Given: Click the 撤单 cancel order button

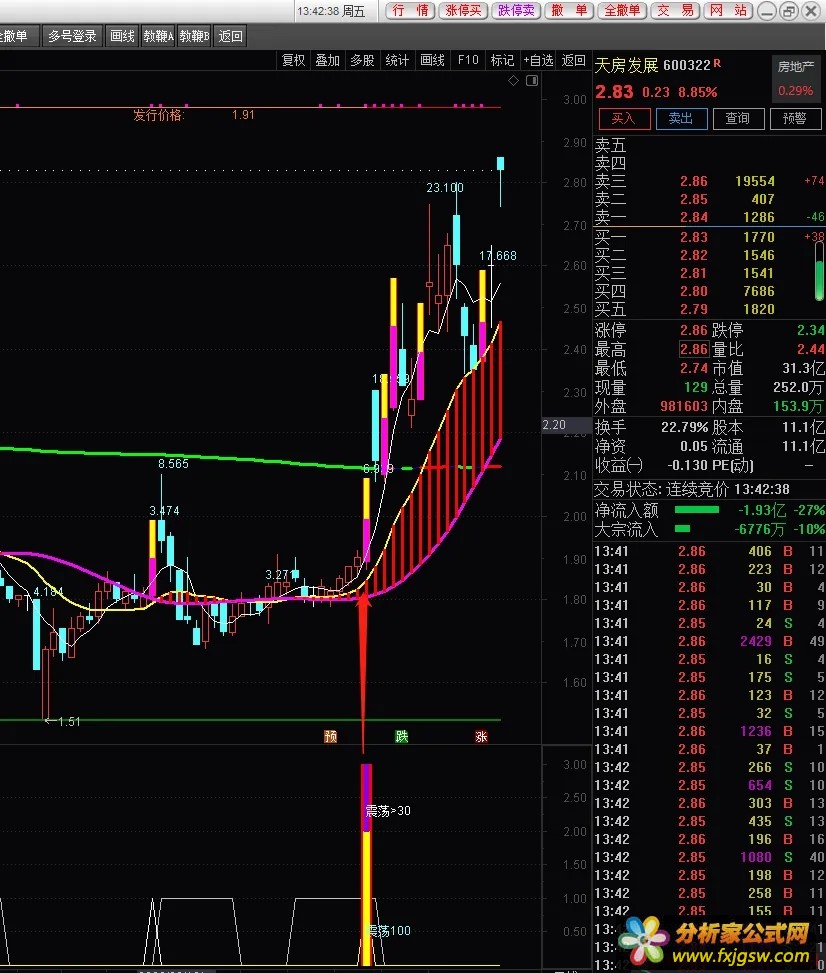Looking at the screenshot, I should click(568, 11).
